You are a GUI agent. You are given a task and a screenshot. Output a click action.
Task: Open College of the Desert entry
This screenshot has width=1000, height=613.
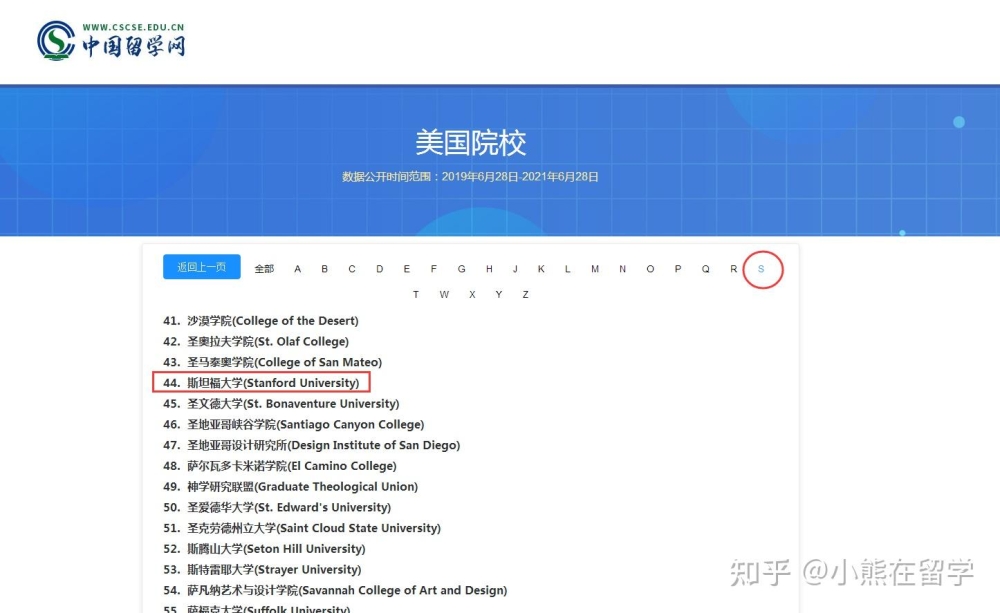click(261, 321)
